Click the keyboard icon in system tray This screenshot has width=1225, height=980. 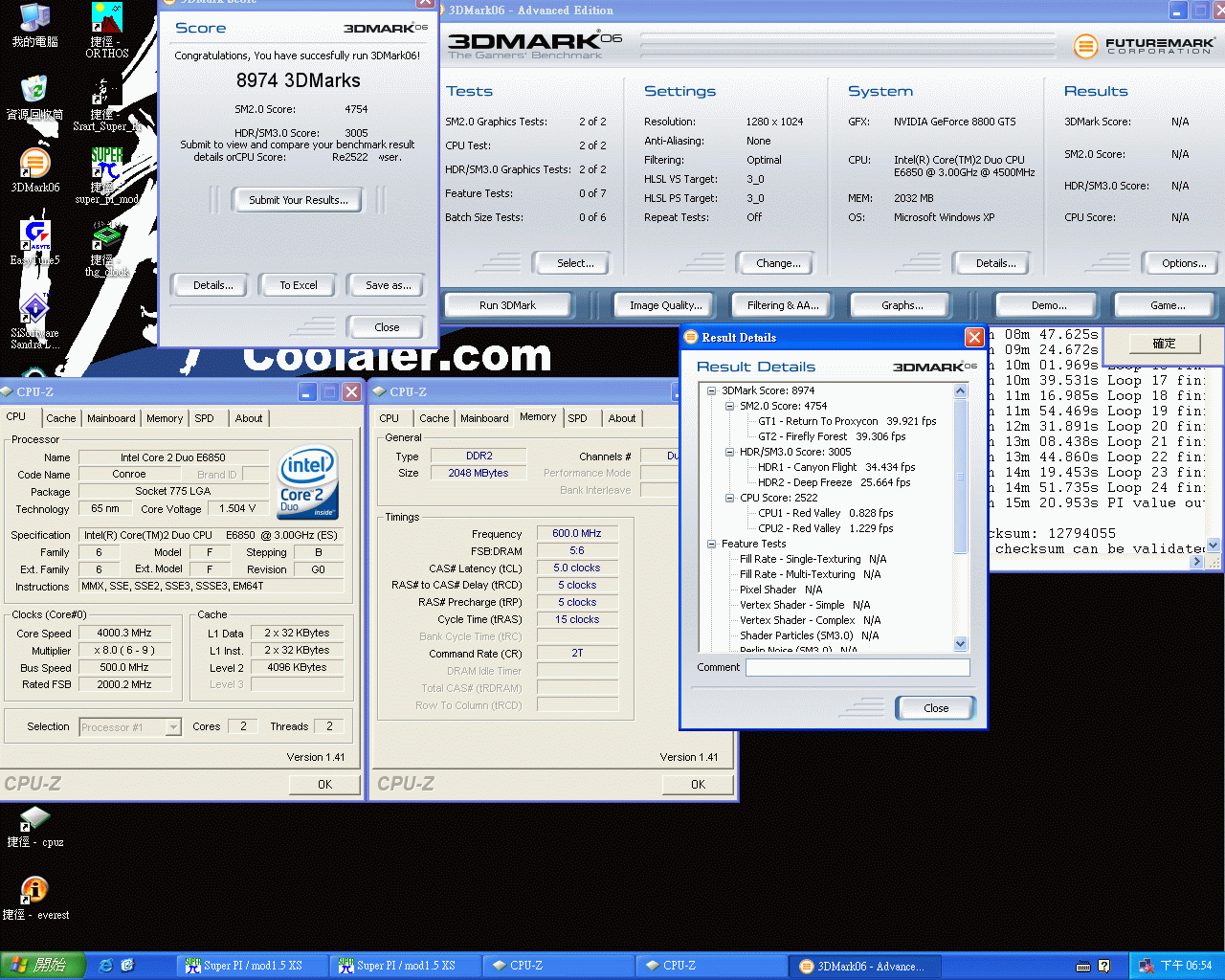(x=1083, y=966)
